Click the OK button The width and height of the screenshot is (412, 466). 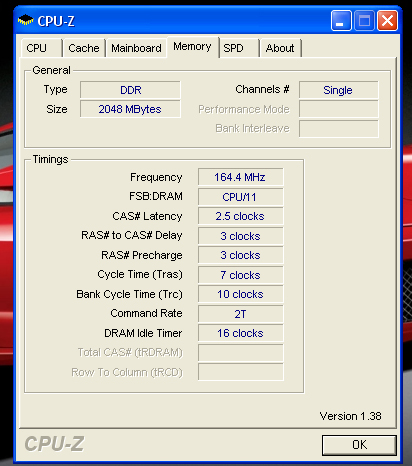[359, 445]
